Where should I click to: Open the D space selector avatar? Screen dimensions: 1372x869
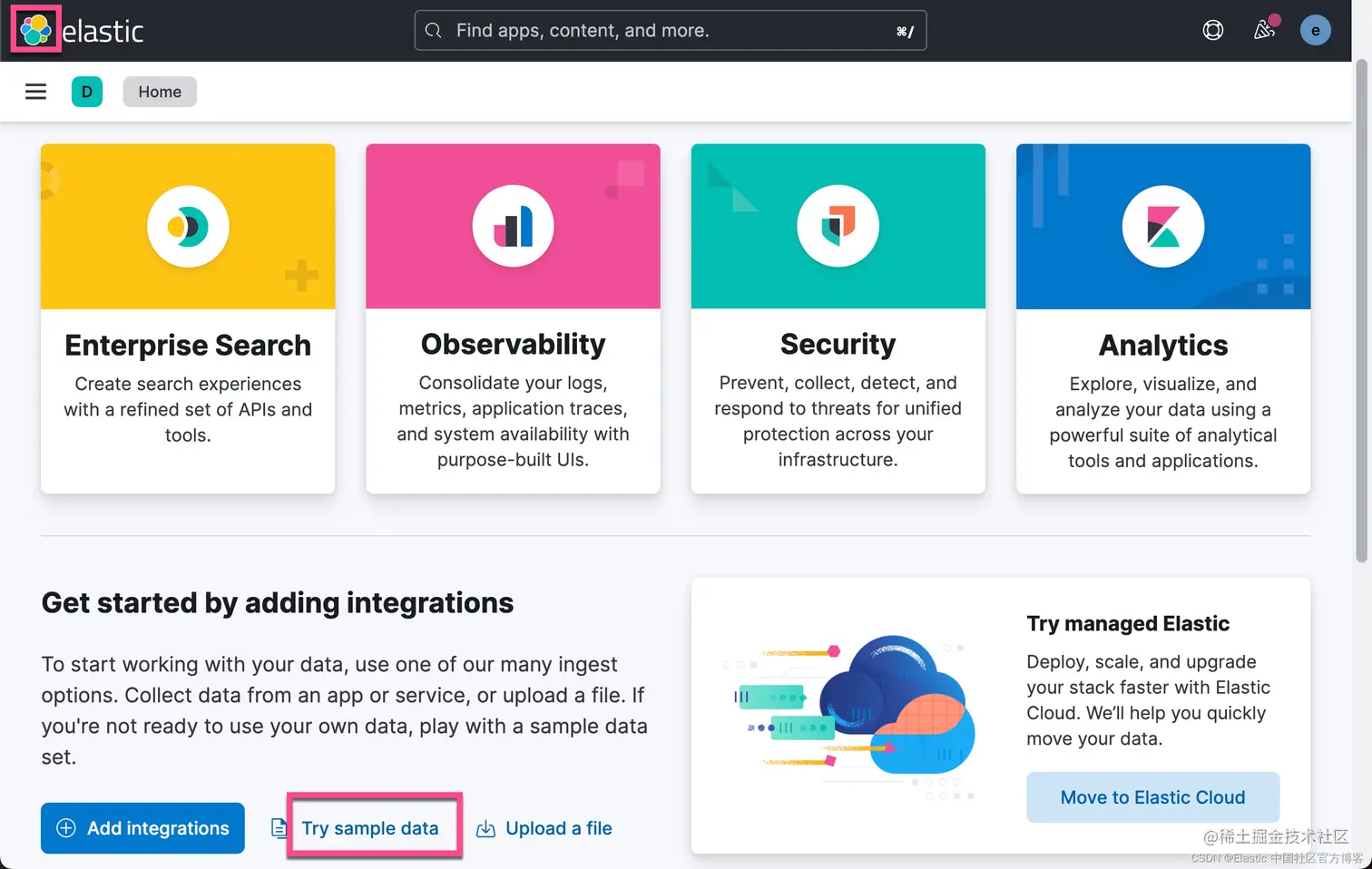(x=87, y=92)
